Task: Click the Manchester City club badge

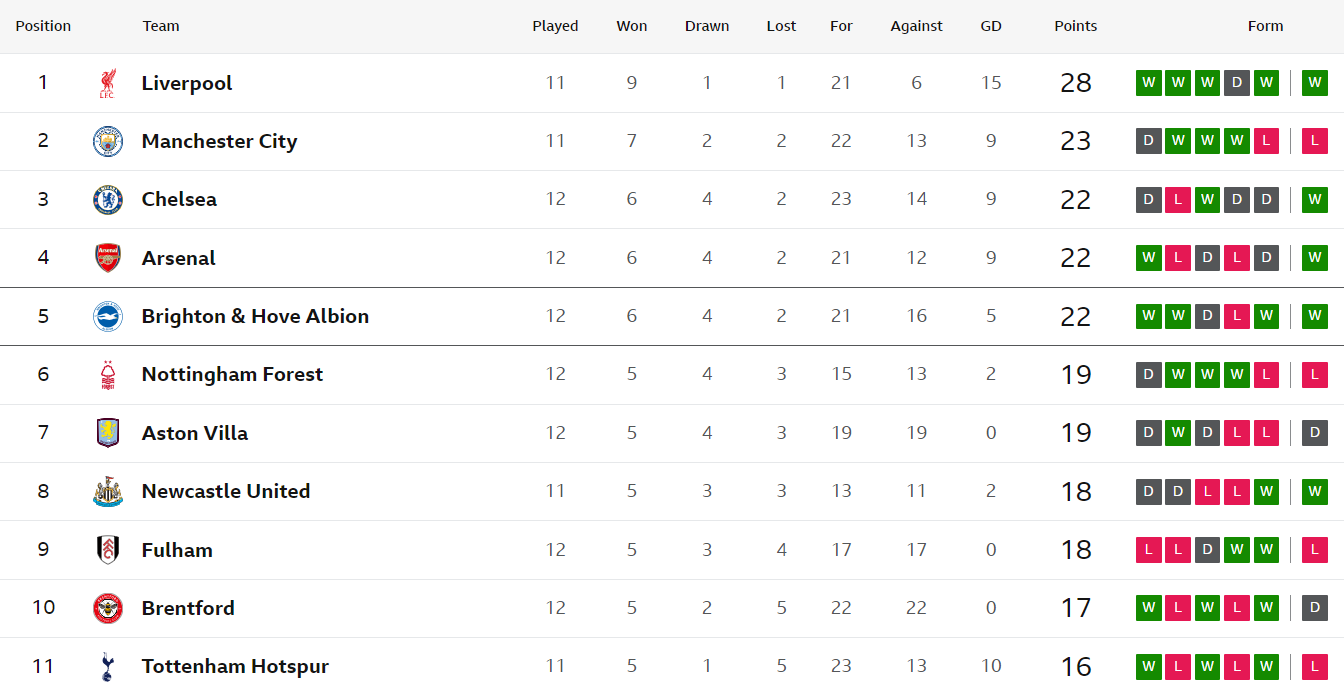Action: [x=107, y=141]
